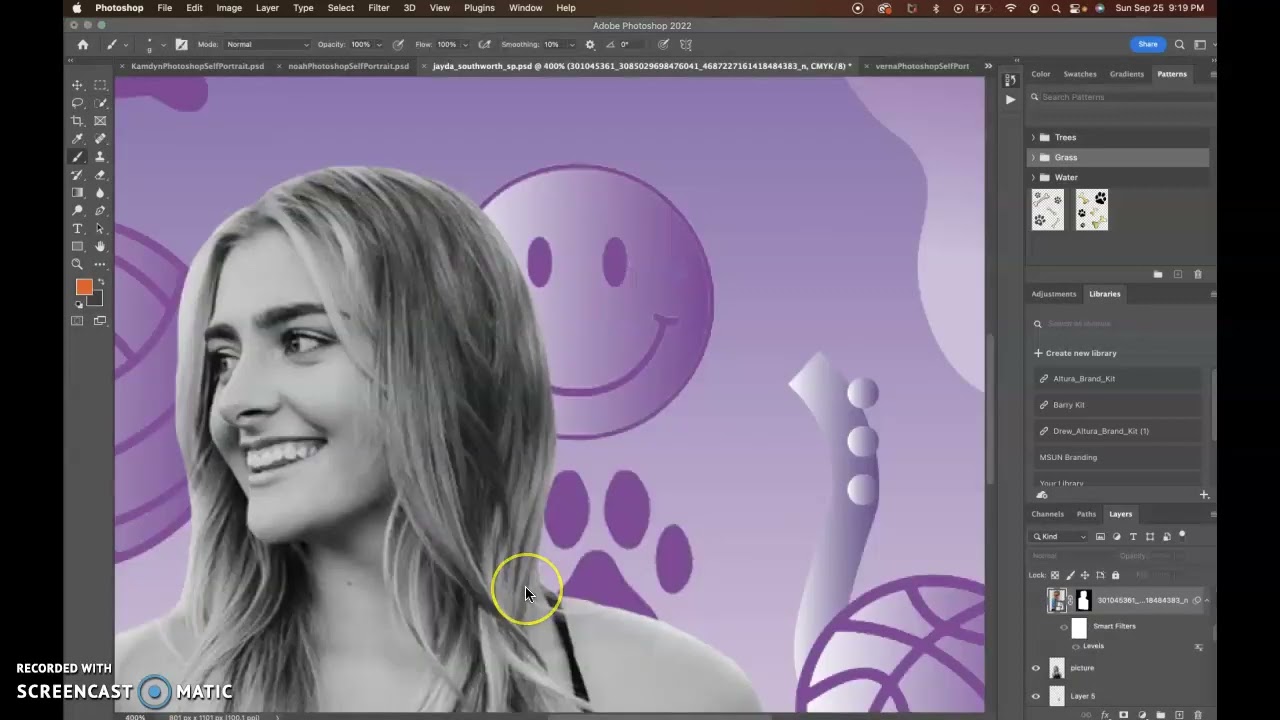The image size is (1280, 720).
Task: Open the MSUN Branding library
Action: pyautogui.click(x=1116, y=457)
